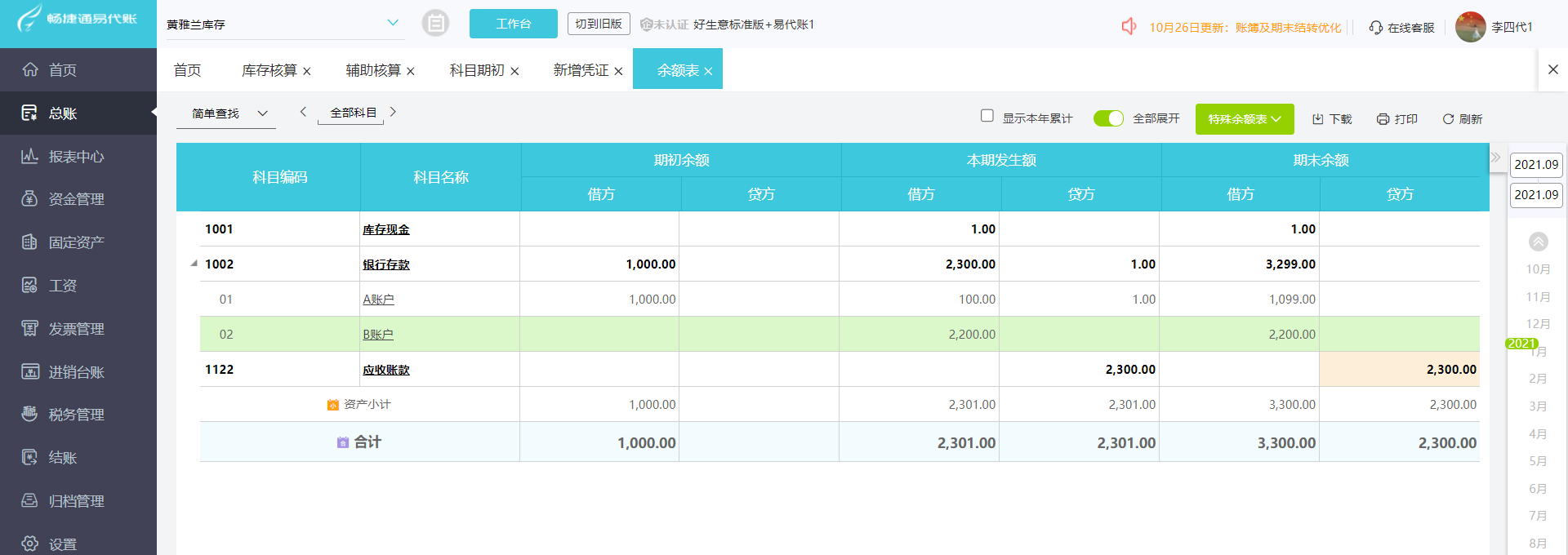Click the 刷新 refresh button
This screenshot has height=555, width=1568.
click(1462, 119)
